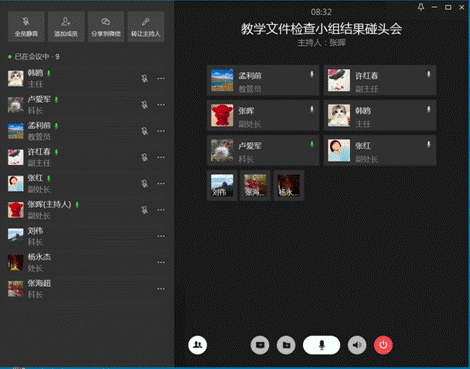The width and height of the screenshot is (470, 369).
Task: Open more options menu for 张海超
Action: 161,289
